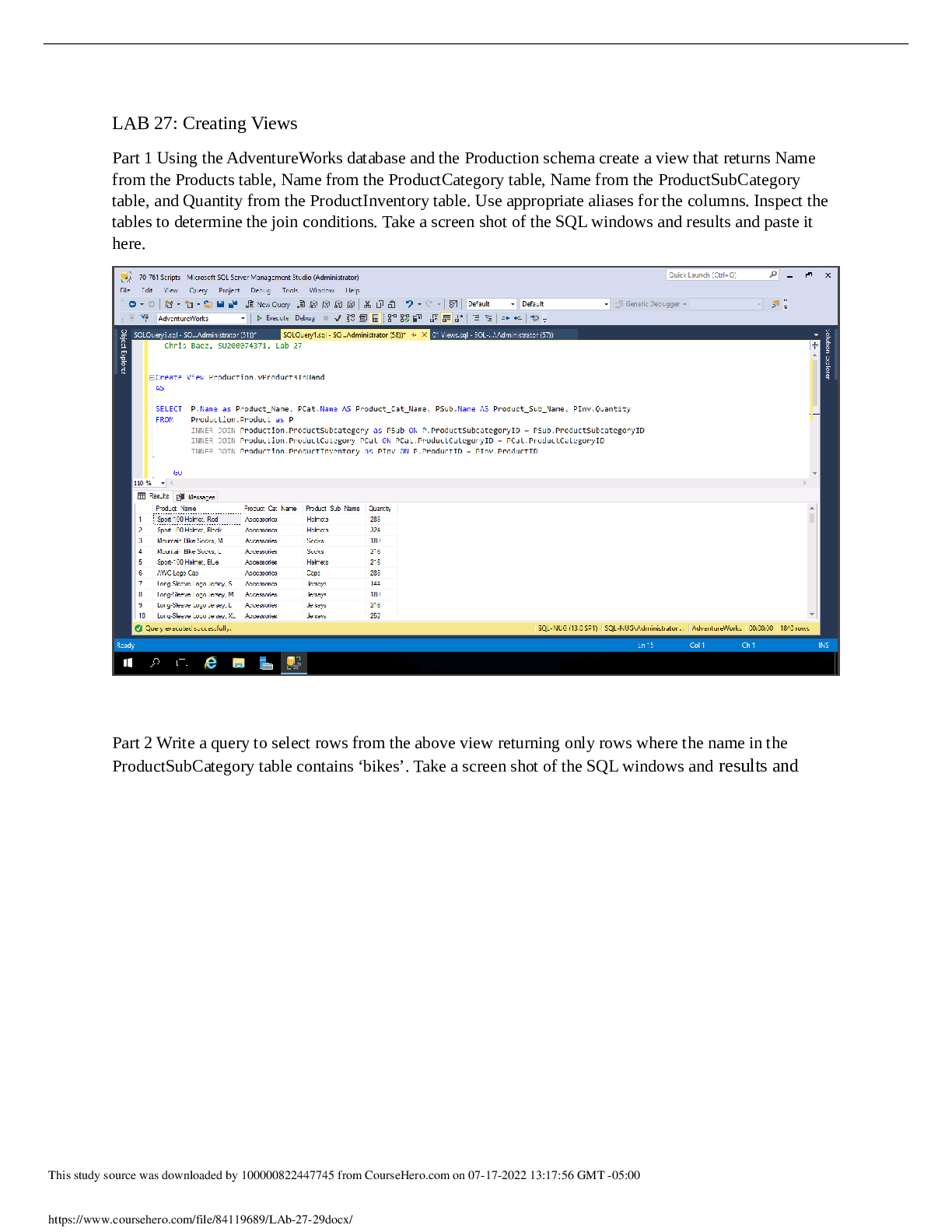
Task: Click the Save All icon
Action: point(233,304)
